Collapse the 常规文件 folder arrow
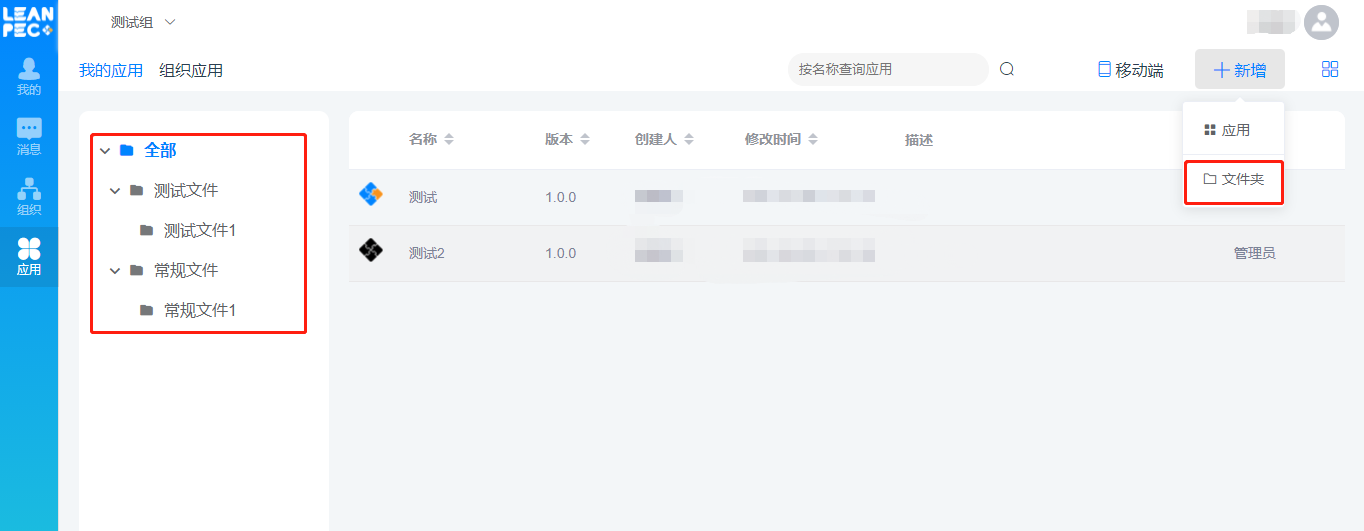Viewport: 1364px width, 531px height. point(115,270)
